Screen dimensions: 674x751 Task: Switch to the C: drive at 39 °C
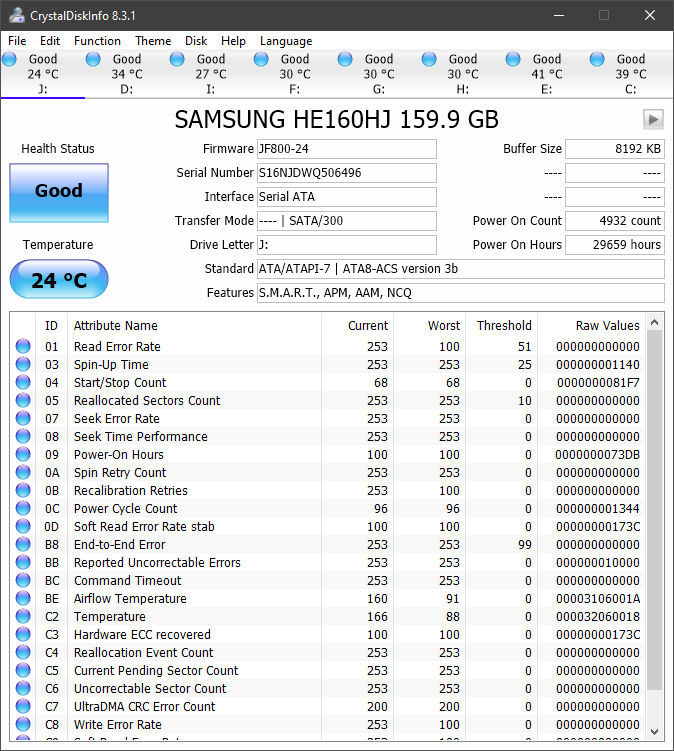pyautogui.click(x=630, y=74)
